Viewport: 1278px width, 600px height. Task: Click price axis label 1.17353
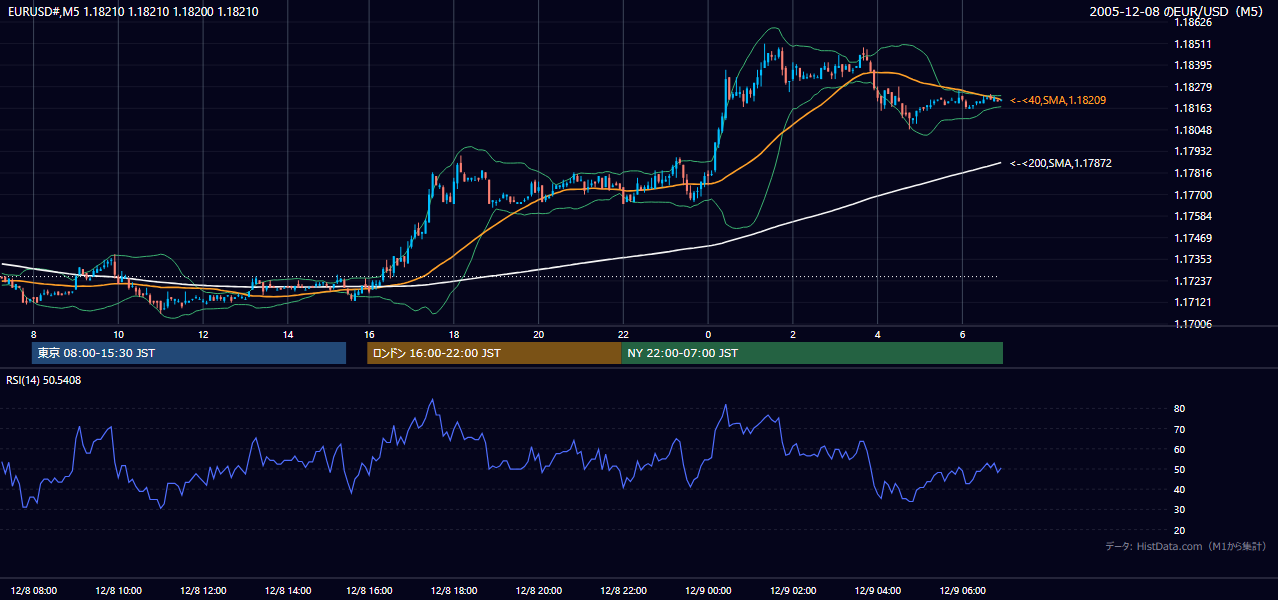click(1193, 259)
